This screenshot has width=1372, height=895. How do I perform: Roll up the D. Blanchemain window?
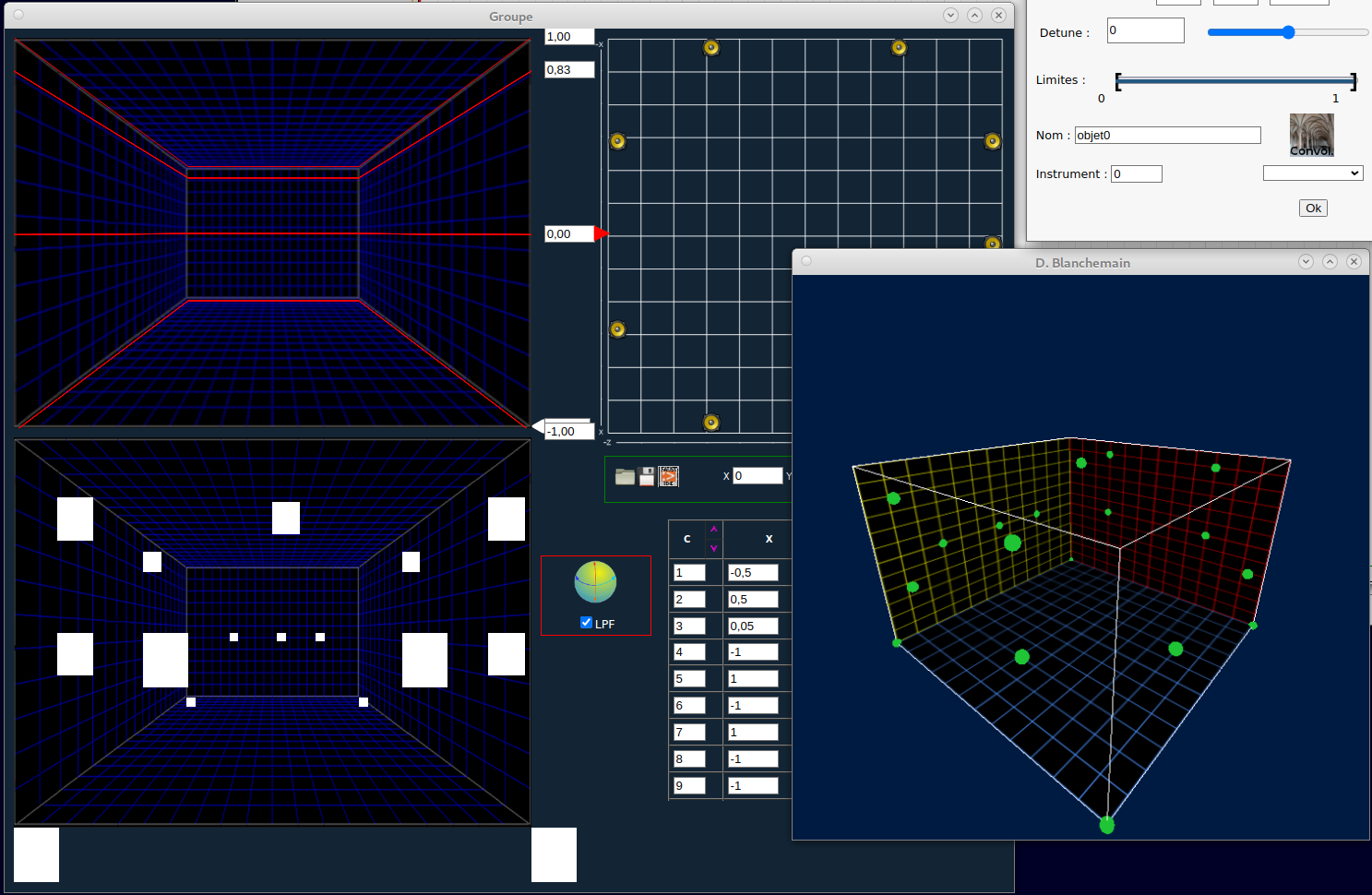point(1330,262)
